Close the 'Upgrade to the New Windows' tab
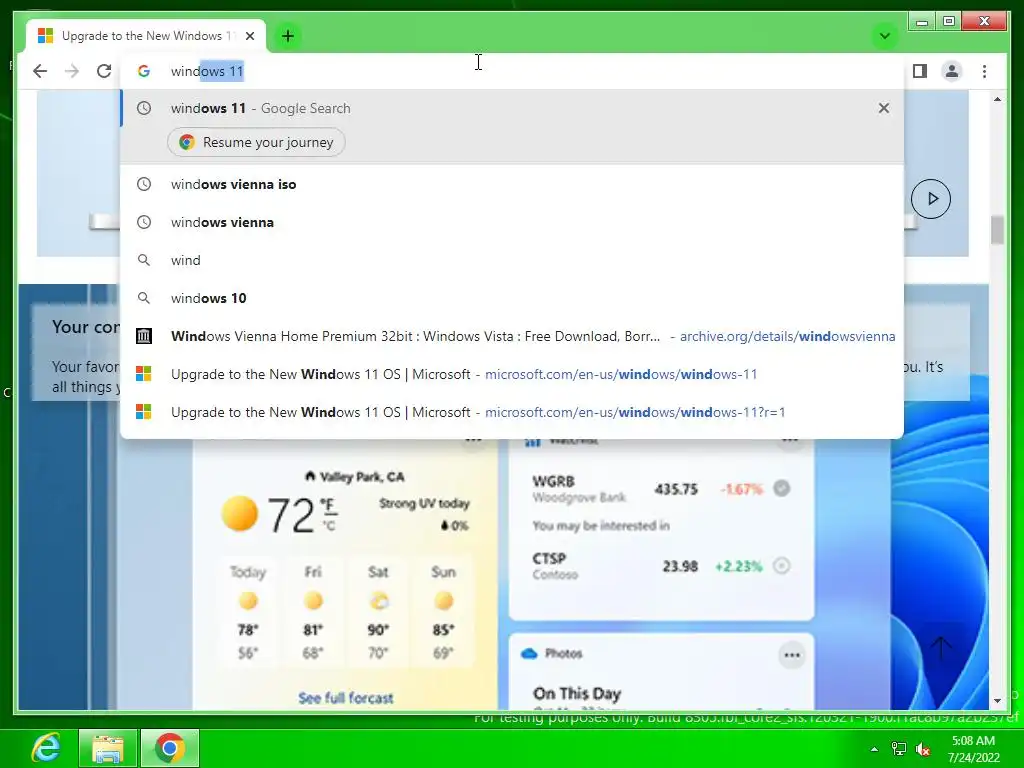Image resolution: width=1024 pixels, height=768 pixels. (249, 36)
